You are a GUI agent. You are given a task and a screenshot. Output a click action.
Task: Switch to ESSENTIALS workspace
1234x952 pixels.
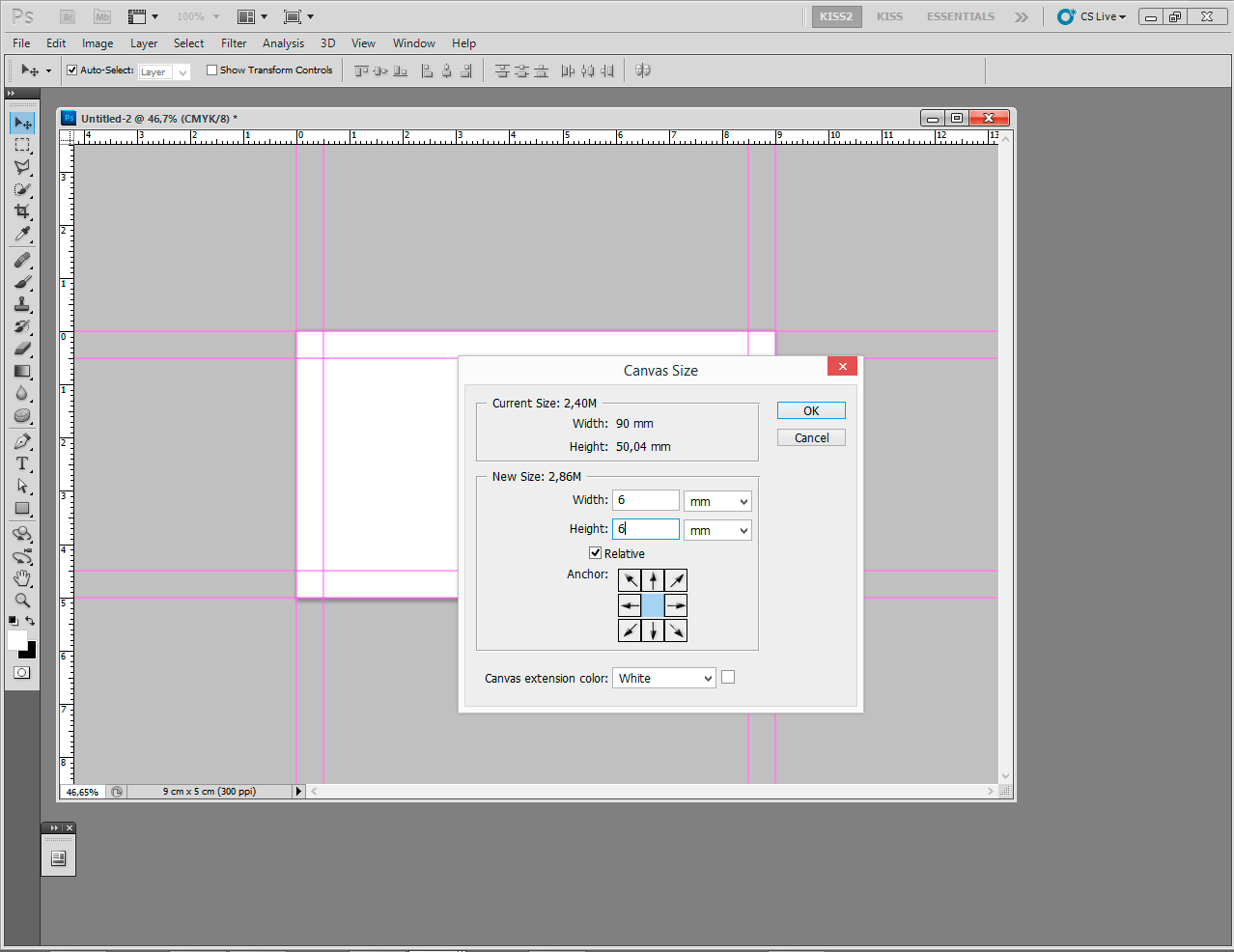click(961, 16)
